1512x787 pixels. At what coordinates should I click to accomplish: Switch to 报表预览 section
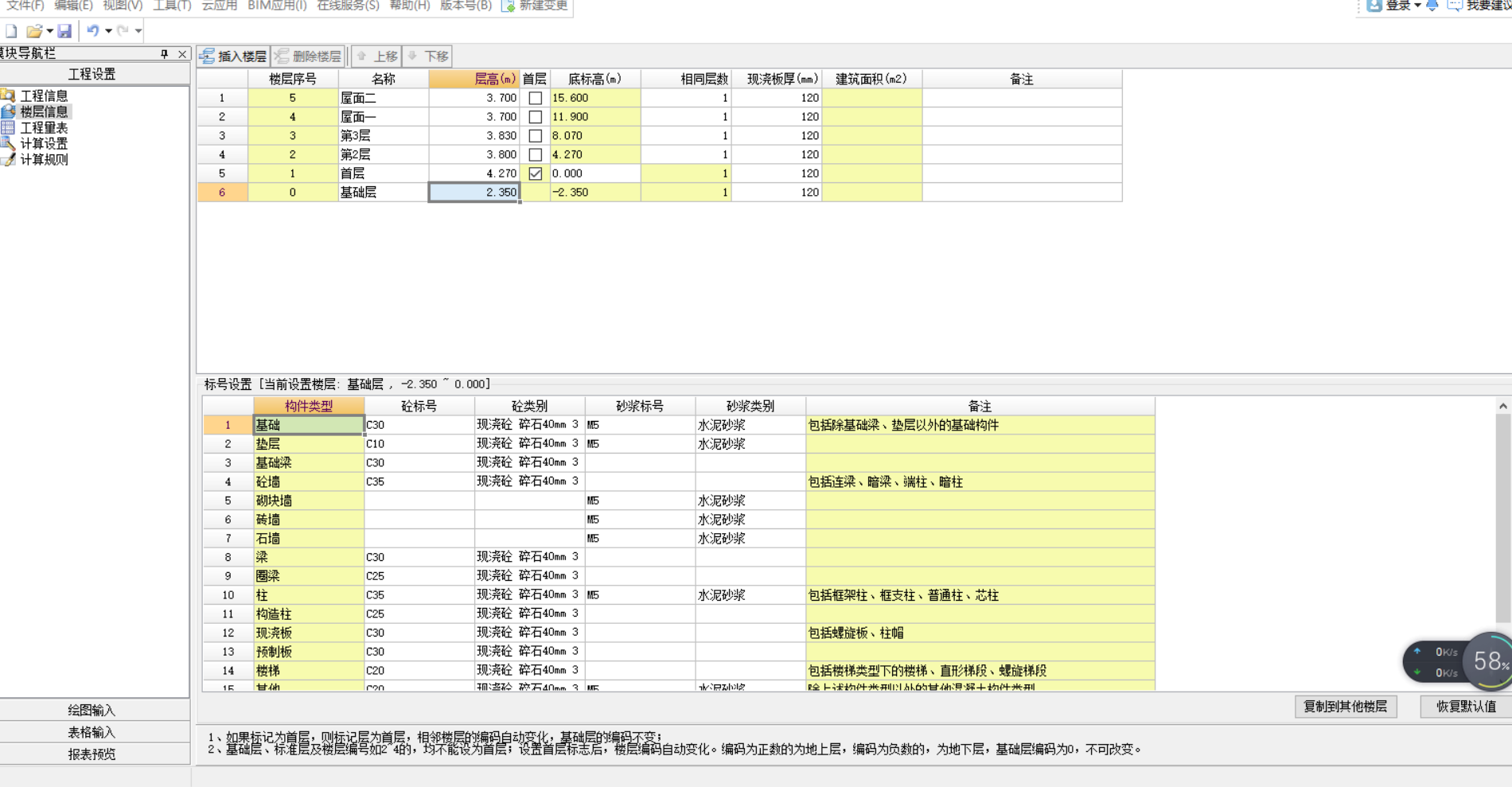[92, 754]
